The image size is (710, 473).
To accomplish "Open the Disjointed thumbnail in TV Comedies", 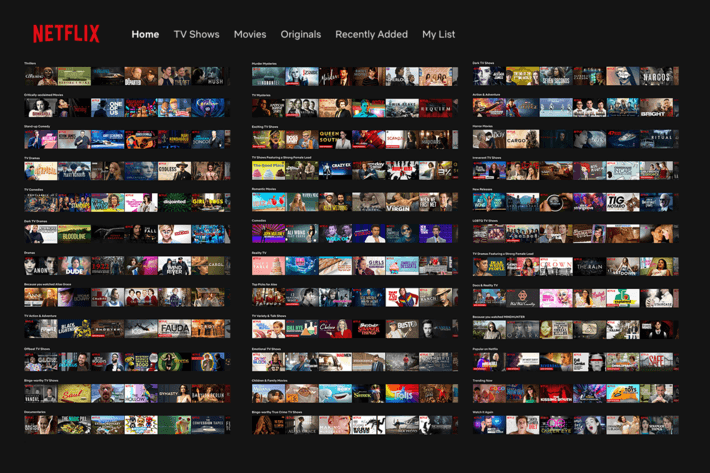I will coord(174,203).
